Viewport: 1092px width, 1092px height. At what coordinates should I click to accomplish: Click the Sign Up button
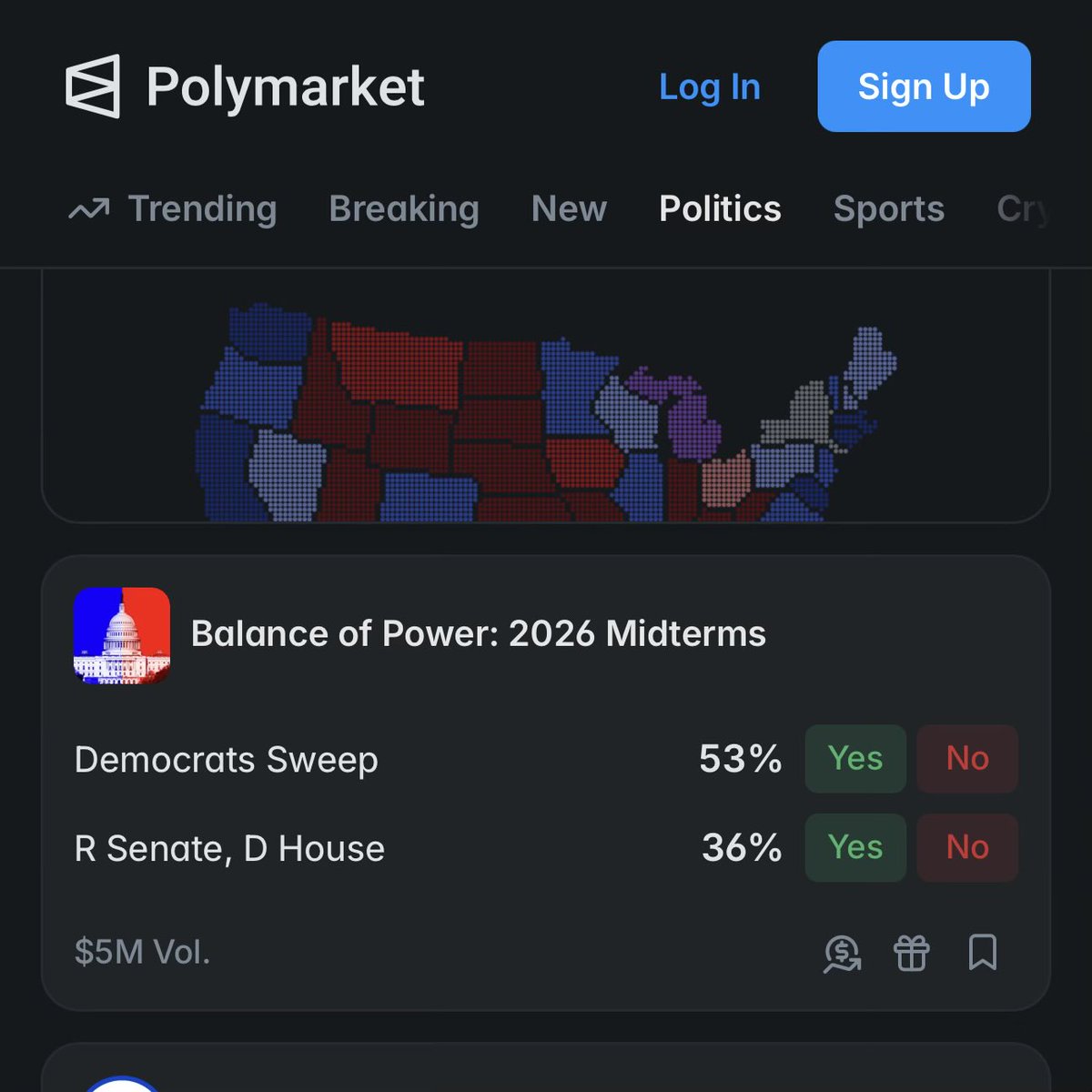[924, 86]
